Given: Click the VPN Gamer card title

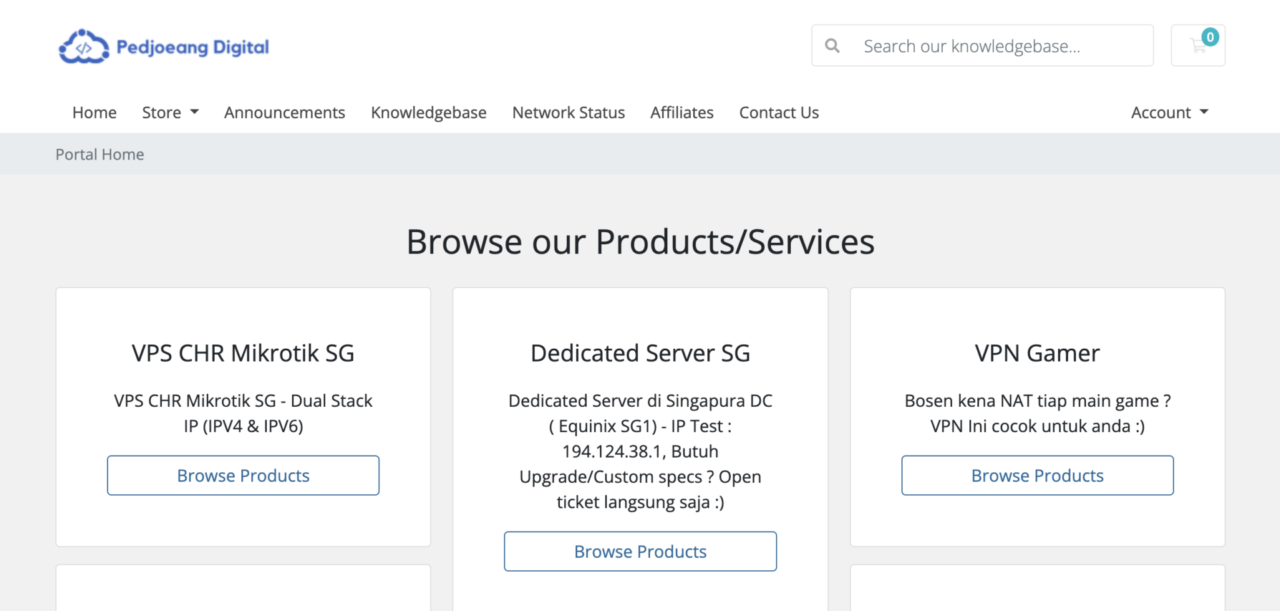Looking at the screenshot, I should point(1037,353).
